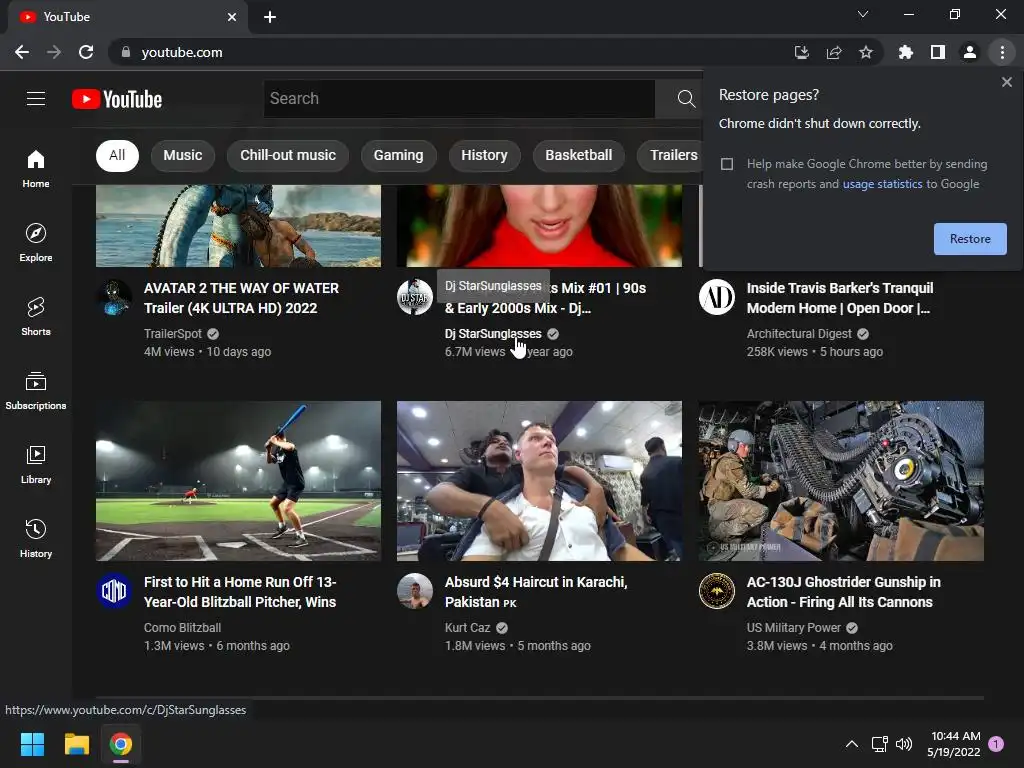Click the US Military Power channel avatar
The width and height of the screenshot is (1024, 768).
coord(716,591)
